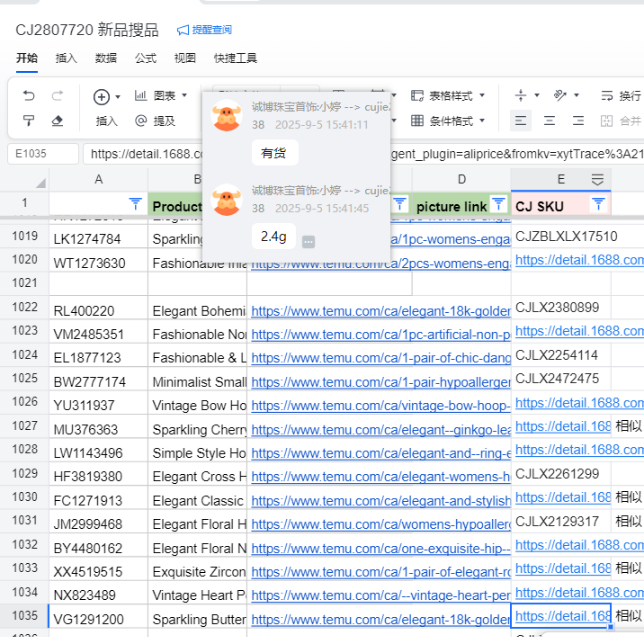644x637 pixels.
Task: Open the 图表 chart dropdown
Action: click(x=164, y=96)
